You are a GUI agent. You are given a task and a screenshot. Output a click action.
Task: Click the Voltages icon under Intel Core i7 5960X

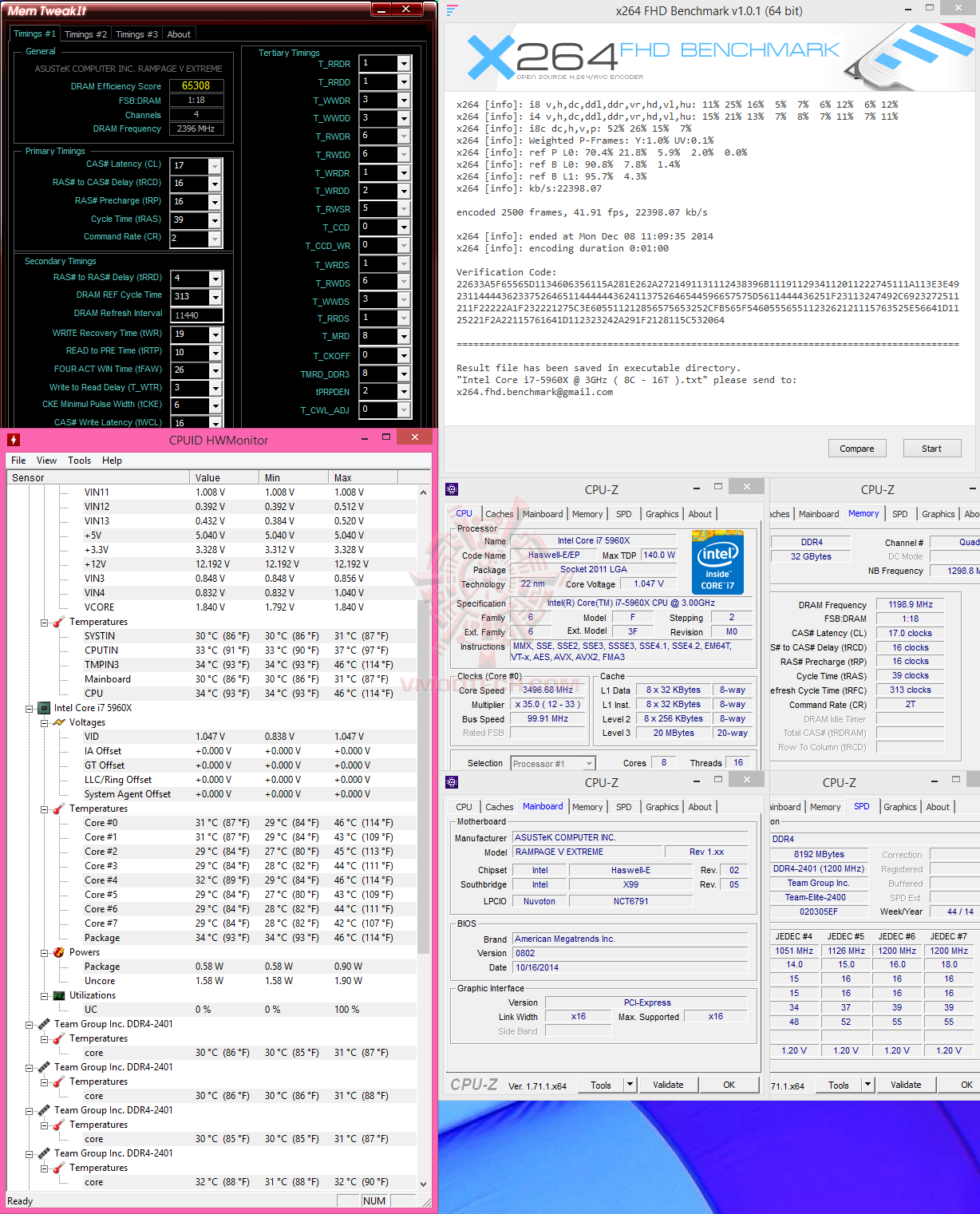59,722
